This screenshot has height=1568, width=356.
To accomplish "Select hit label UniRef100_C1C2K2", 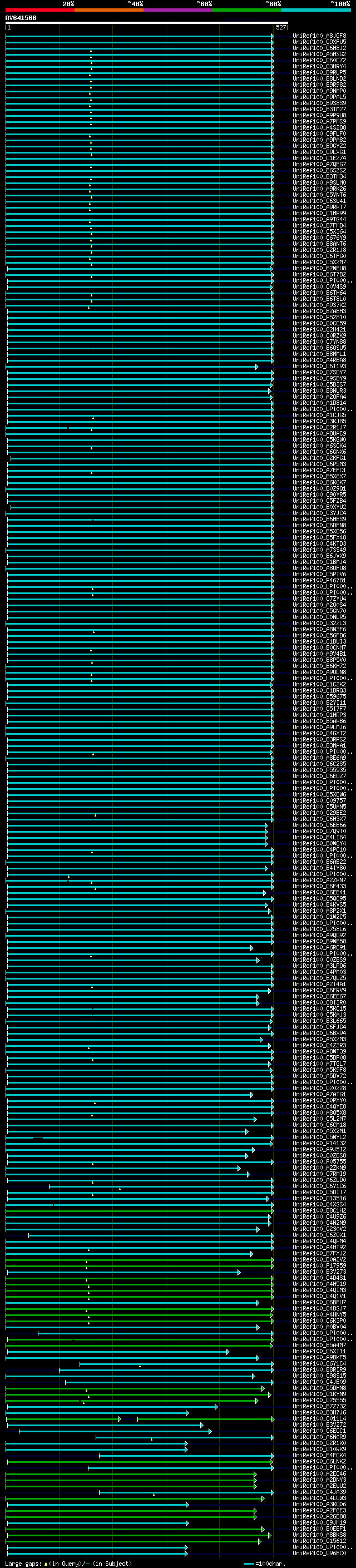I will pyautogui.click(x=319, y=685).
